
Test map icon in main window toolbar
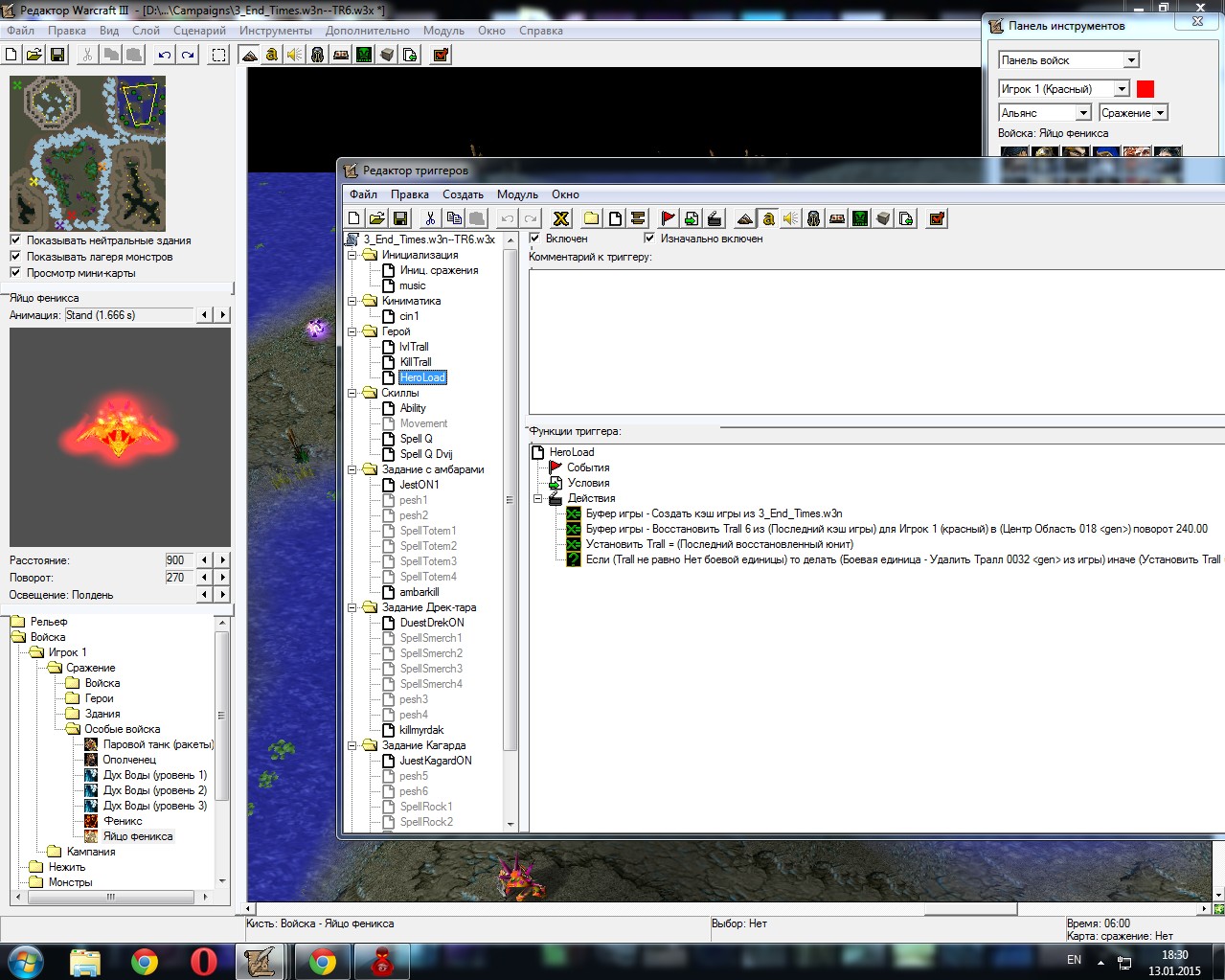click(441, 55)
